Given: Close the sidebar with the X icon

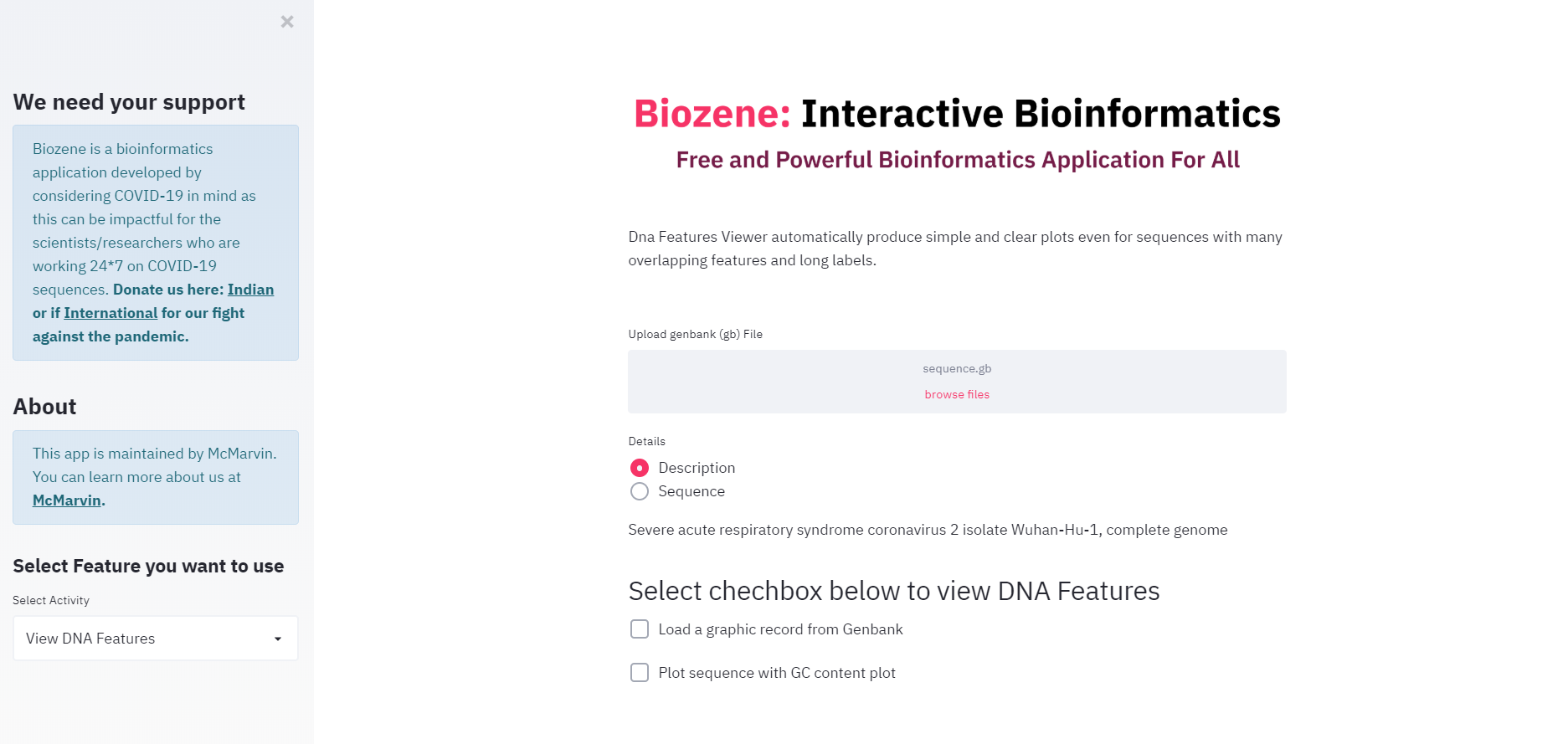Looking at the screenshot, I should coord(287,22).
